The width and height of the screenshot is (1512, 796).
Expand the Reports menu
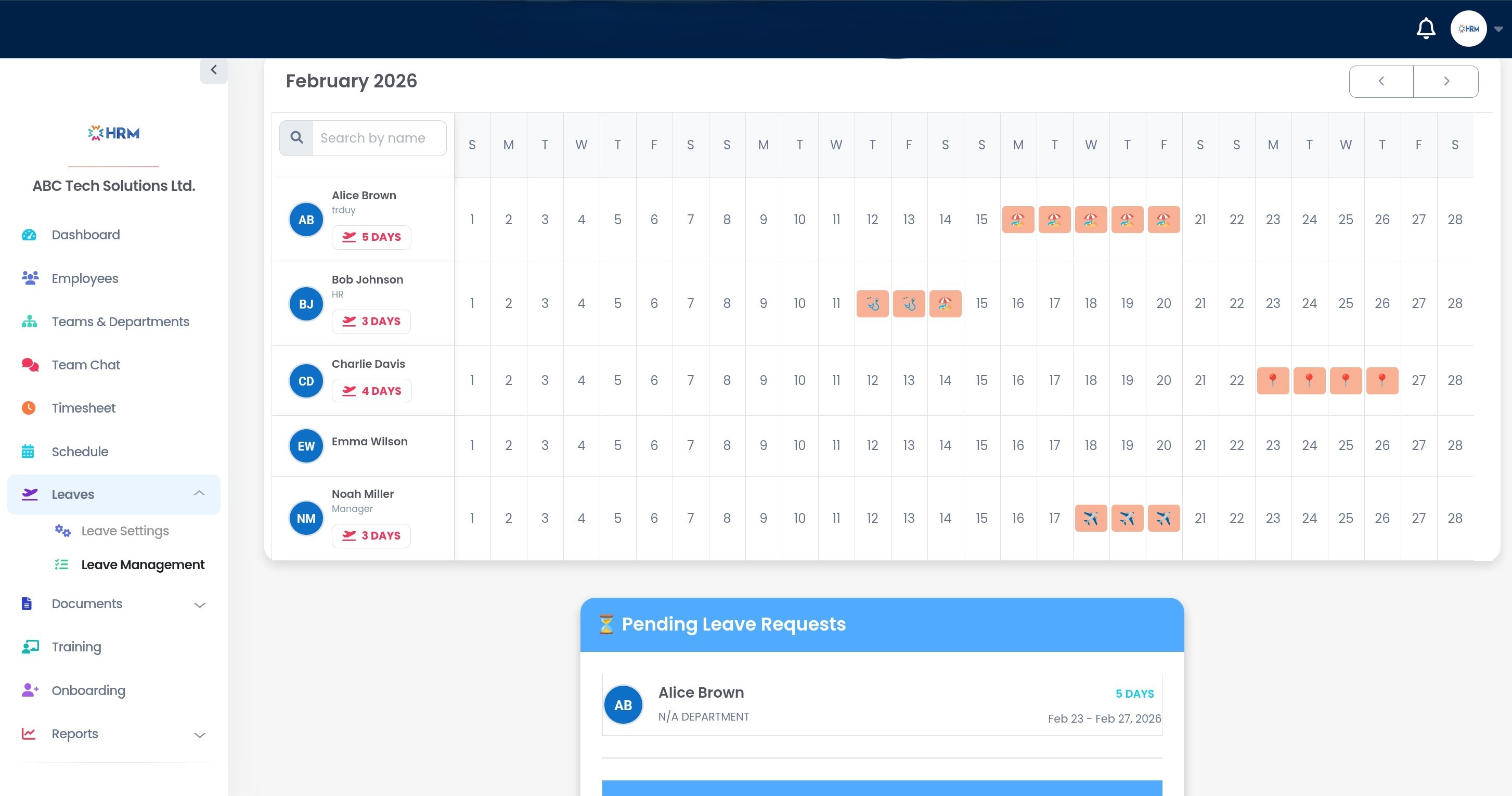click(x=200, y=735)
